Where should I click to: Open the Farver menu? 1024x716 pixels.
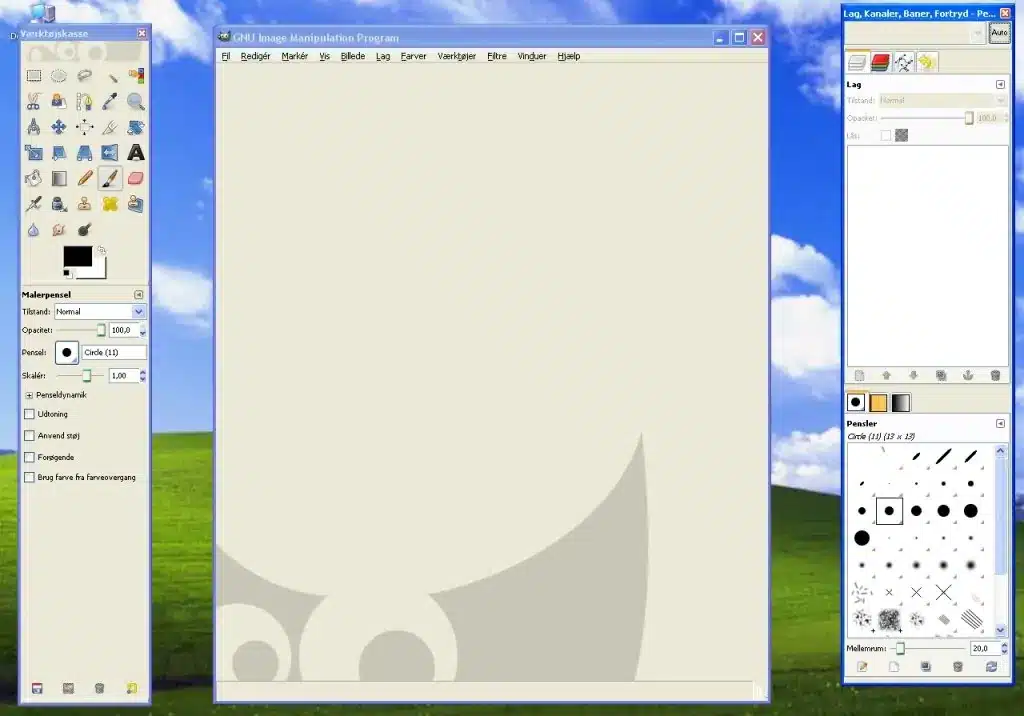point(413,56)
